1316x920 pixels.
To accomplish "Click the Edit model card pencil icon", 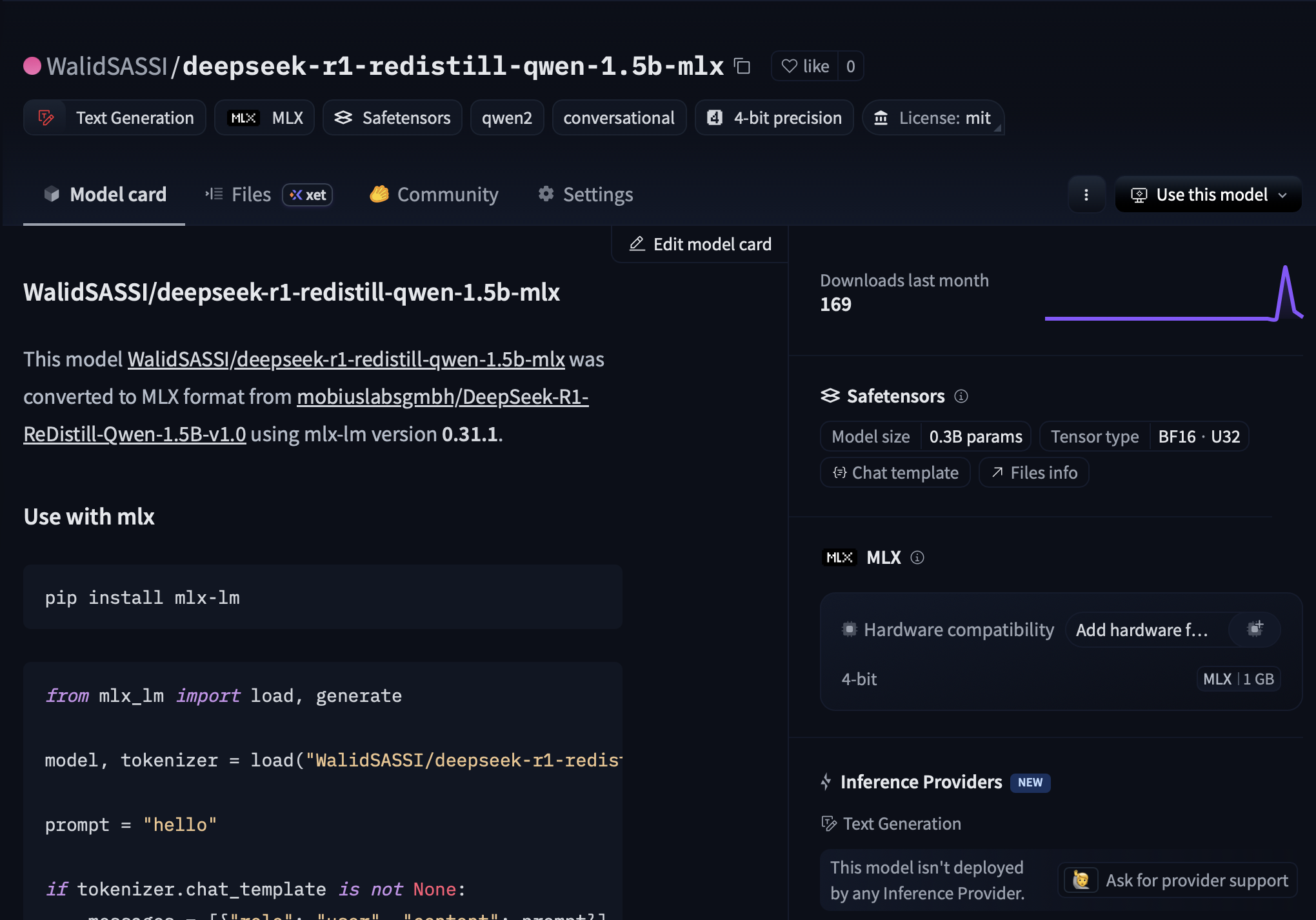I will [x=637, y=244].
